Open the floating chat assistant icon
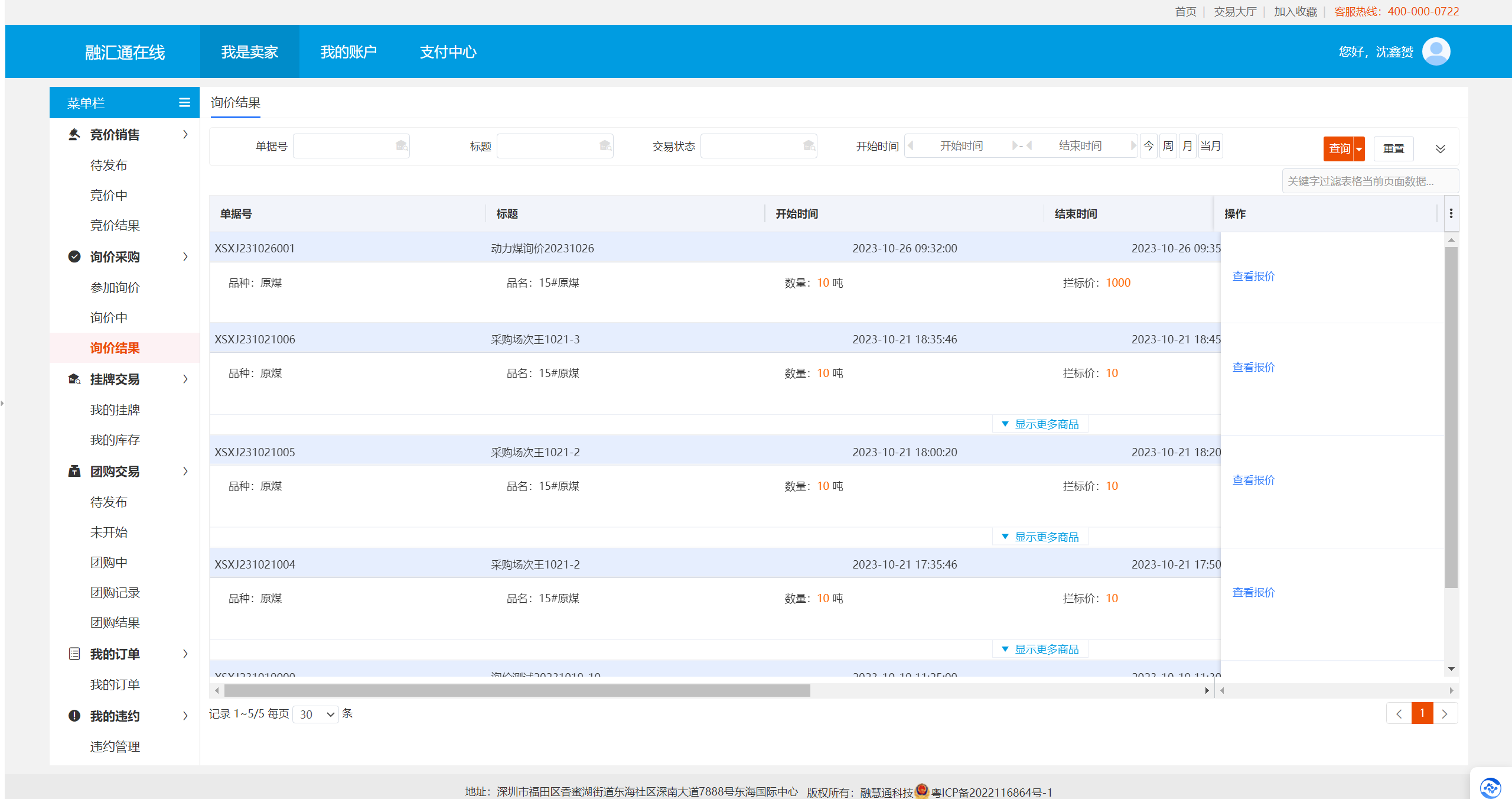The width and height of the screenshot is (1512, 799). tap(1491, 787)
